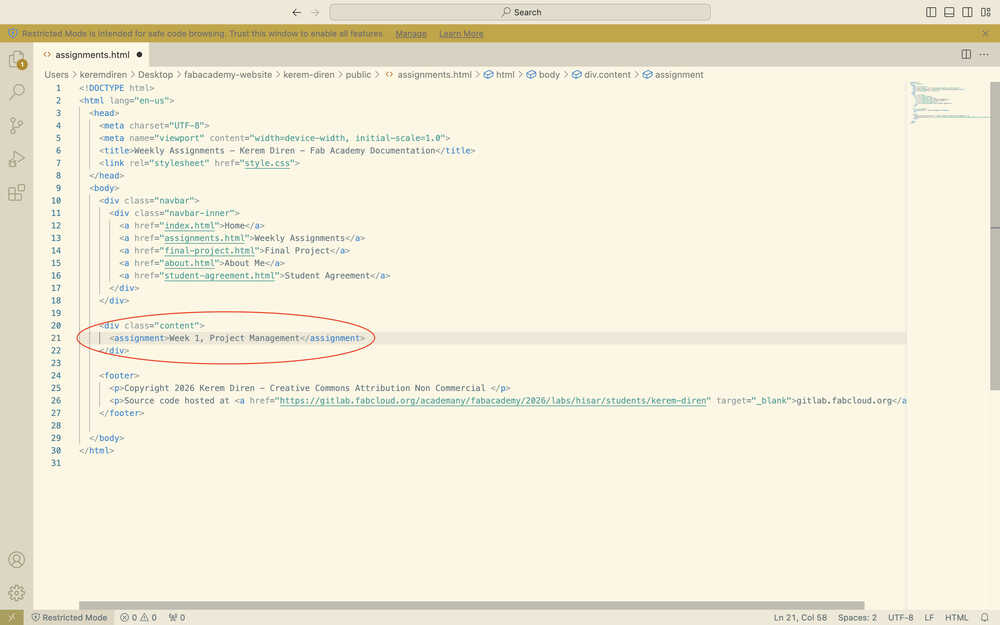Click the index.html link on line 12
The height and width of the screenshot is (625, 1000).
(189, 226)
